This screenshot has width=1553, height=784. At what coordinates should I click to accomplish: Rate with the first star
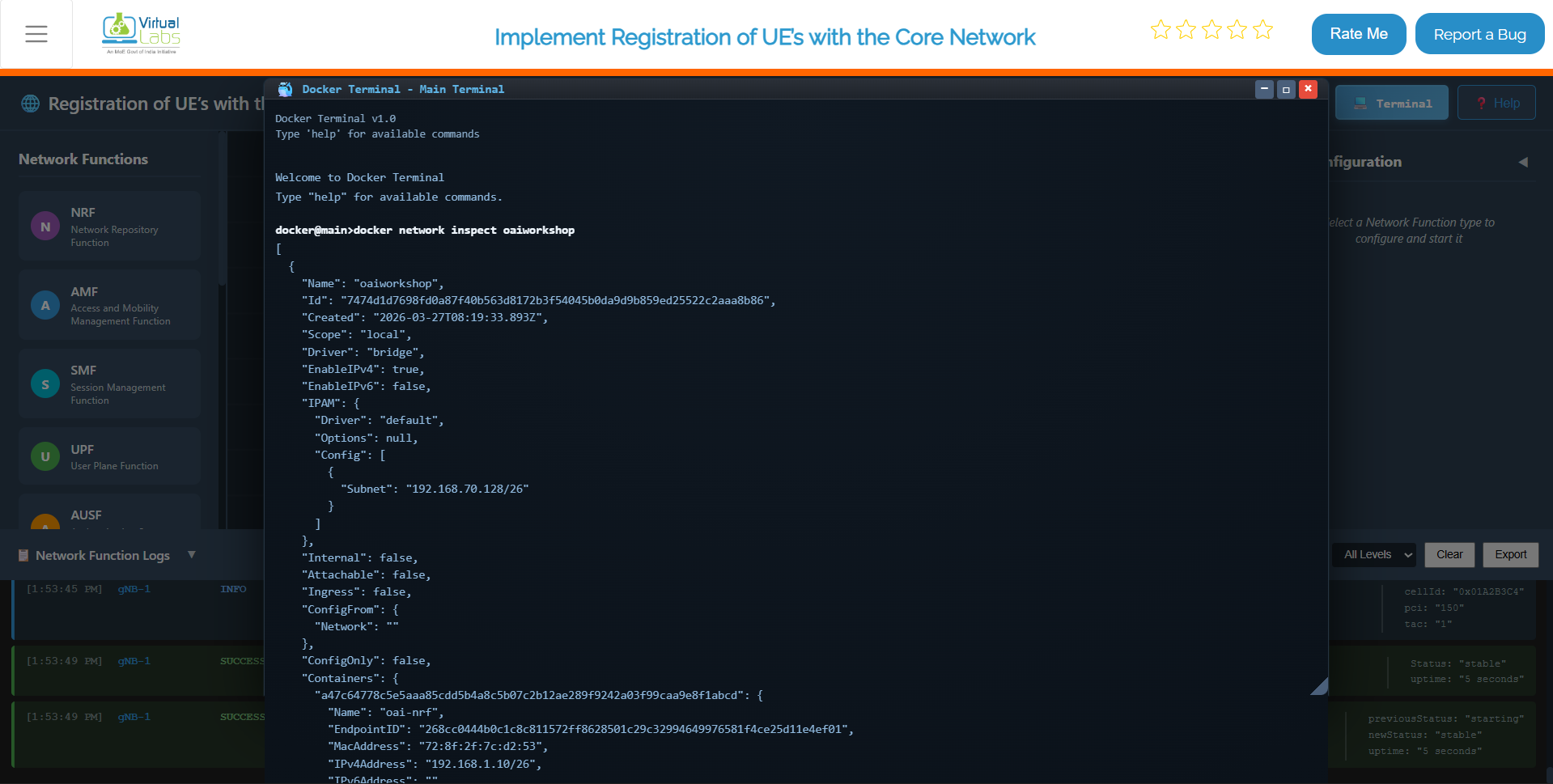tap(1161, 30)
